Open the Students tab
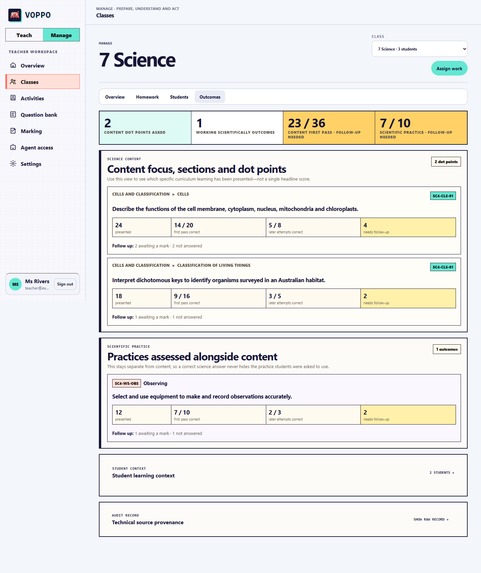Image resolution: width=481 pixels, height=573 pixels. (x=179, y=97)
